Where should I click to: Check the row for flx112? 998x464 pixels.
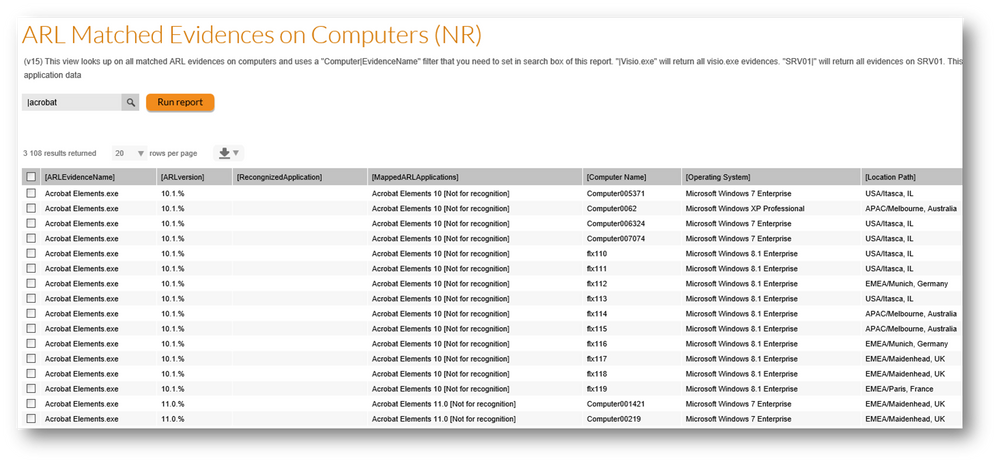tap(31, 283)
